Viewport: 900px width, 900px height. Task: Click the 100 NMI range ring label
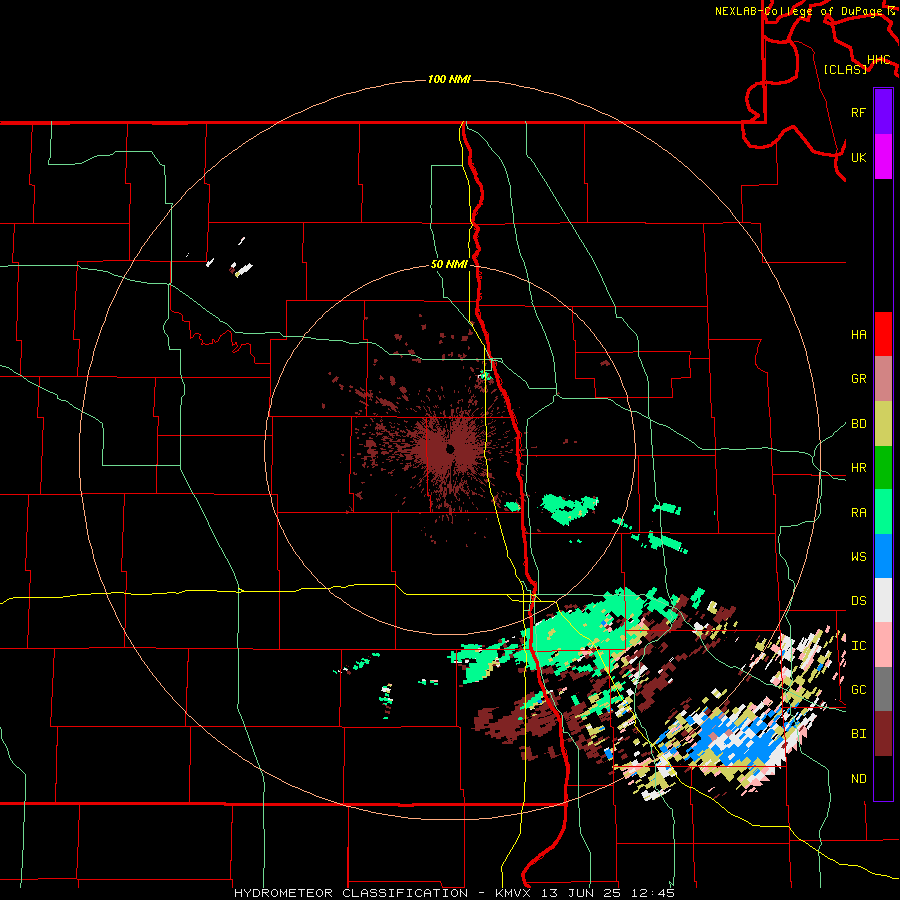pyautogui.click(x=449, y=79)
